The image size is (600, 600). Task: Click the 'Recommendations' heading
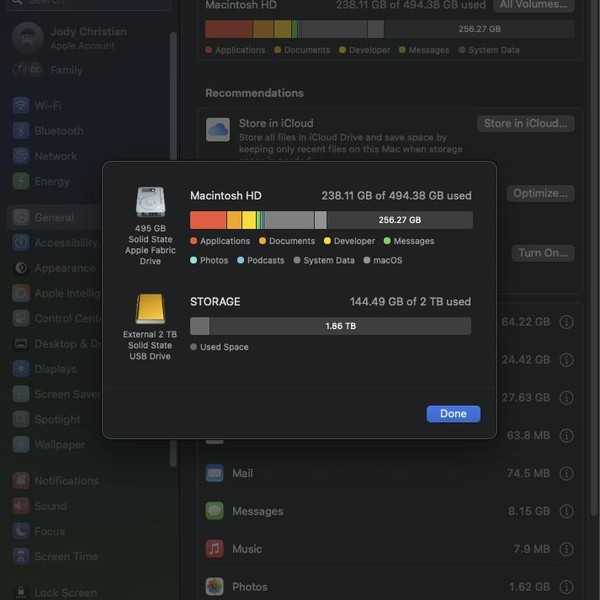click(x=254, y=93)
